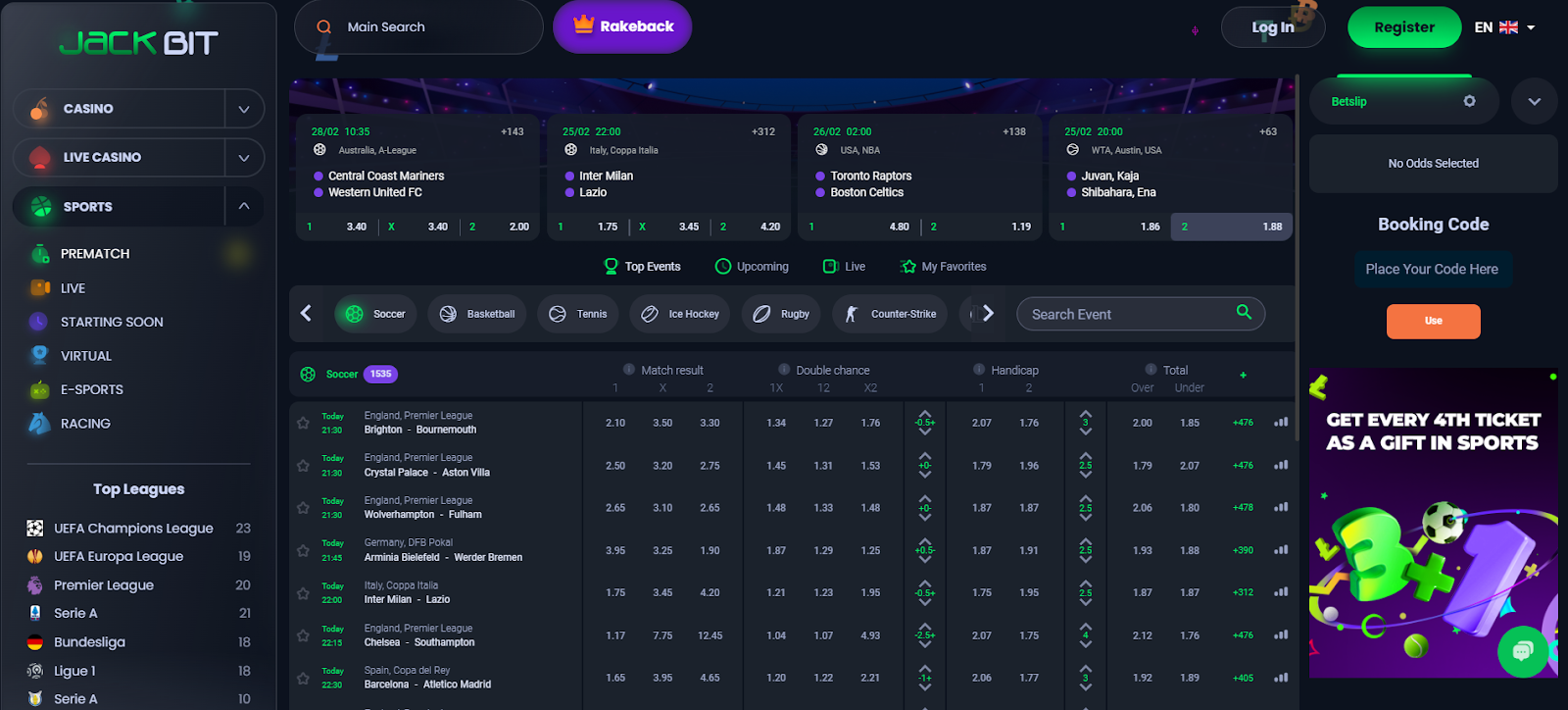This screenshot has height=710, width=1568.
Task: Switch to Live events tab
Action: pyautogui.click(x=844, y=266)
